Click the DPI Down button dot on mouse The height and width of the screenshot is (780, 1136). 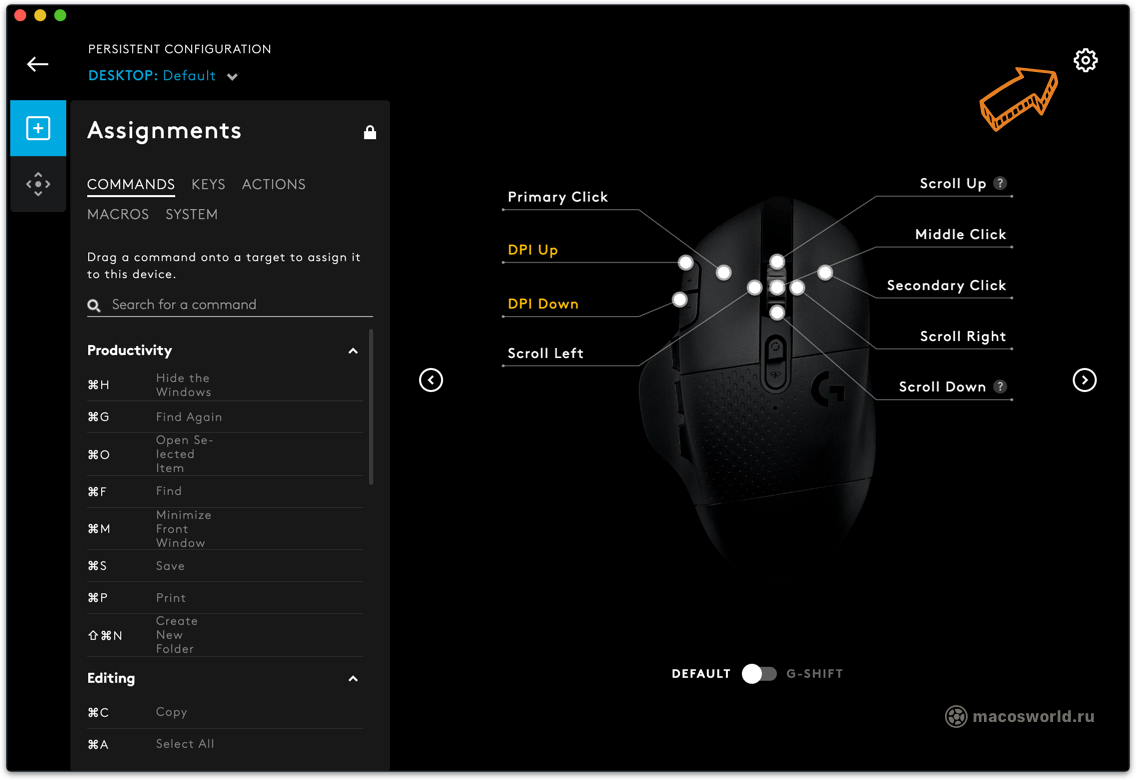click(x=680, y=299)
